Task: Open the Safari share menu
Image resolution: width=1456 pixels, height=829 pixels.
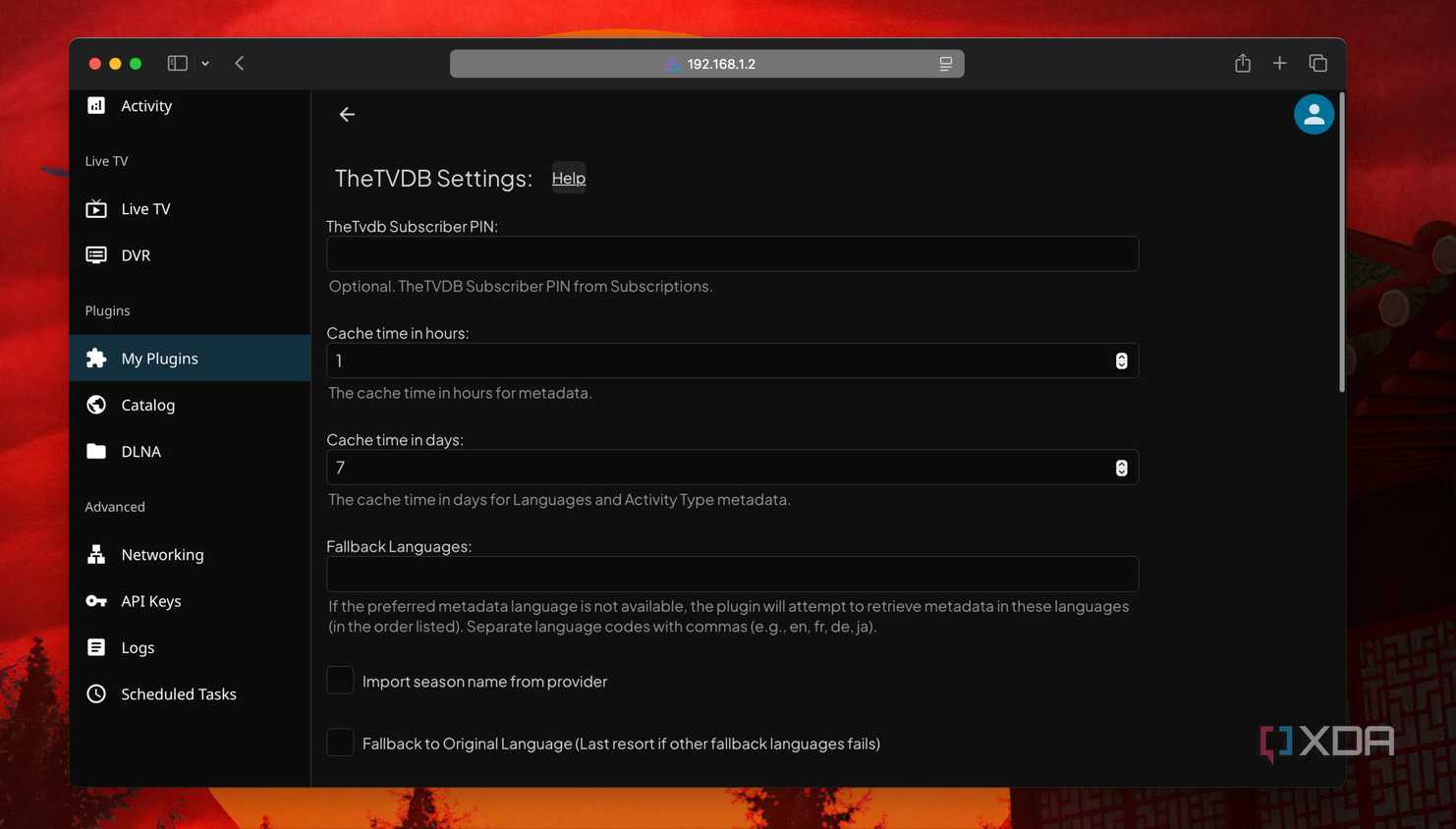Action: click(x=1243, y=63)
